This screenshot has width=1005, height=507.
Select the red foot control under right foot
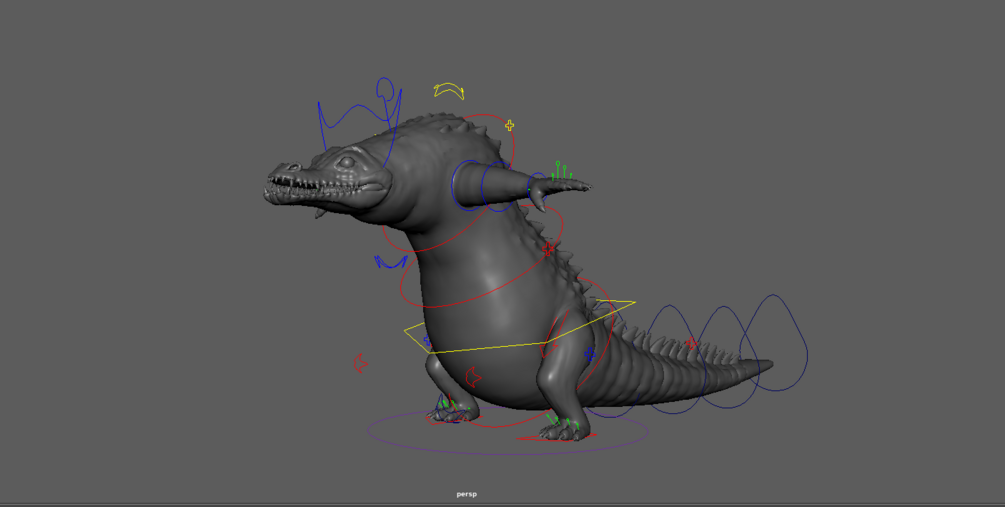tap(556, 438)
